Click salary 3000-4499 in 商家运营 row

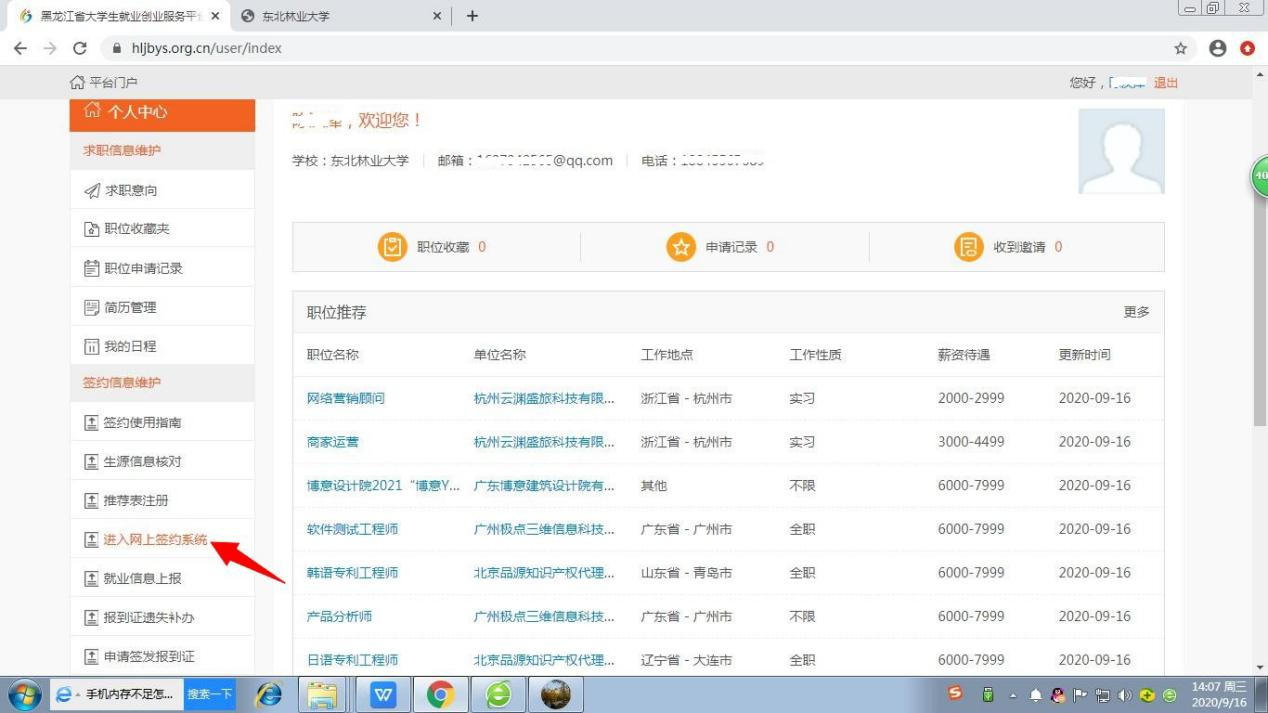tap(971, 442)
